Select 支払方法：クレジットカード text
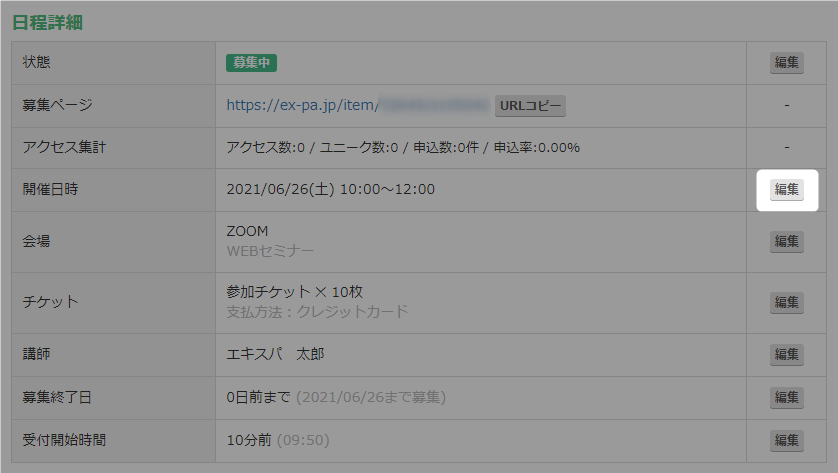 317,312
